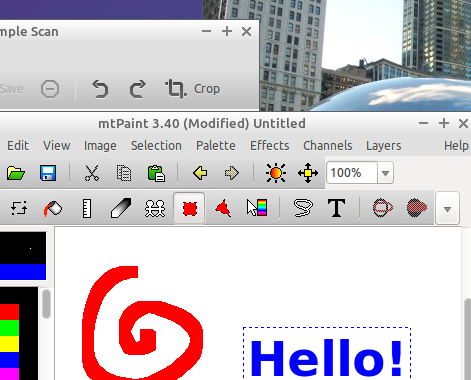Select the Text tool
This screenshot has width=471, height=380.
click(x=336, y=208)
